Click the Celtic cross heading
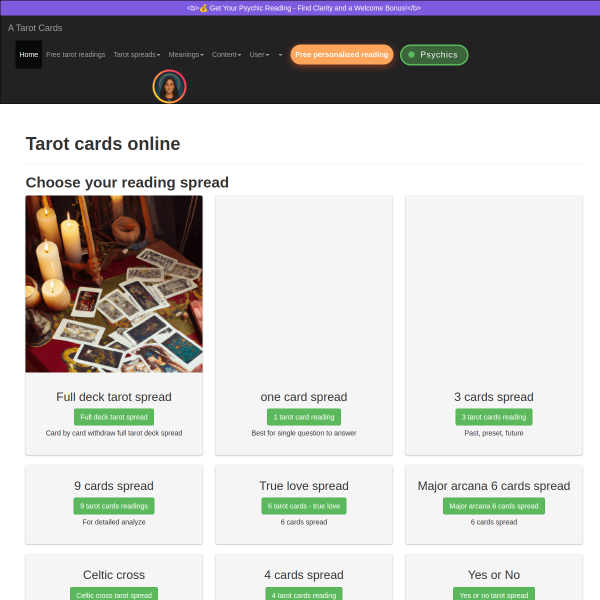This screenshot has width=600, height=600. point(114,575)
